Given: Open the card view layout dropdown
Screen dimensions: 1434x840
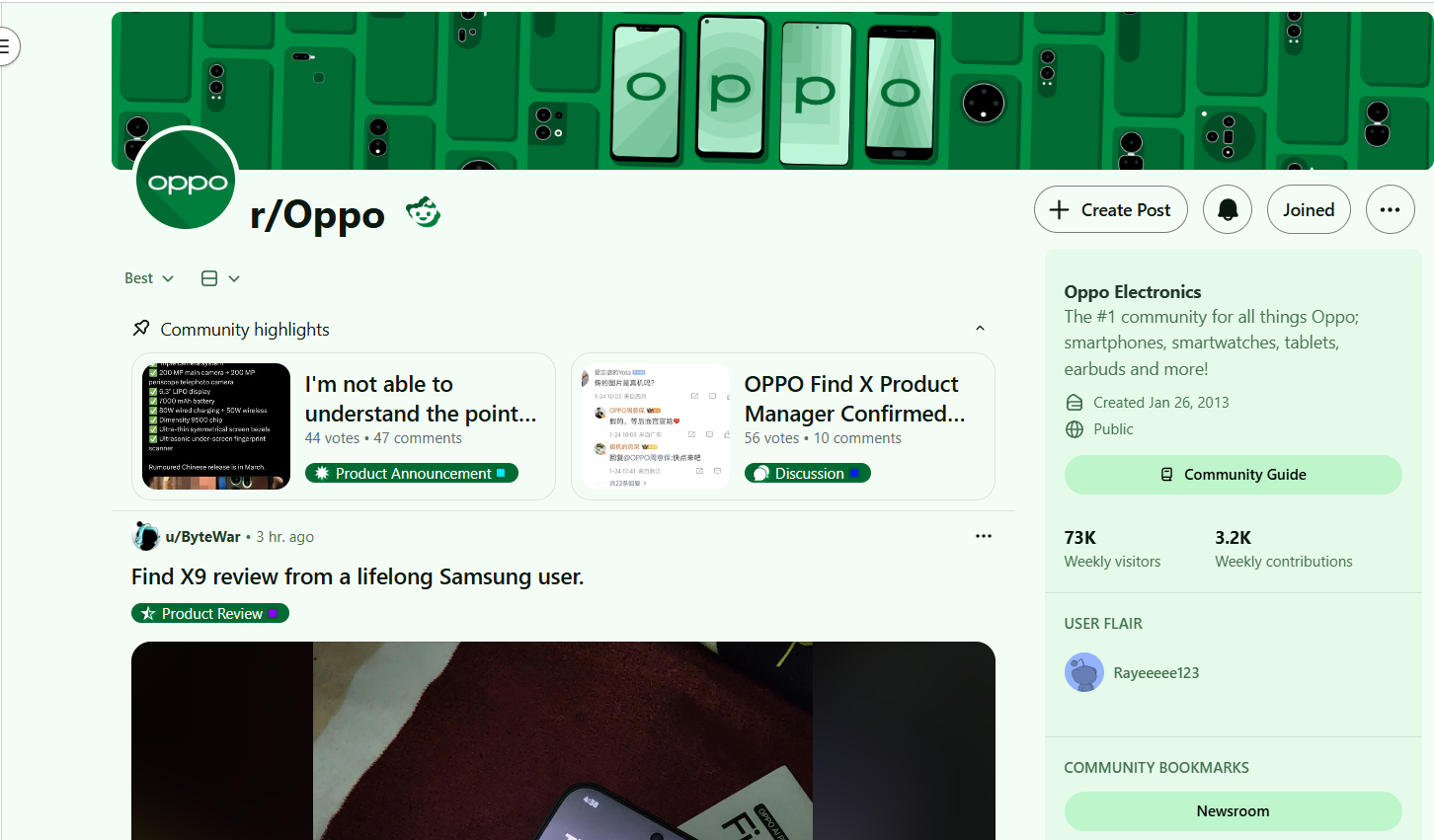Looking at the screenshot, I should point(220,278).
